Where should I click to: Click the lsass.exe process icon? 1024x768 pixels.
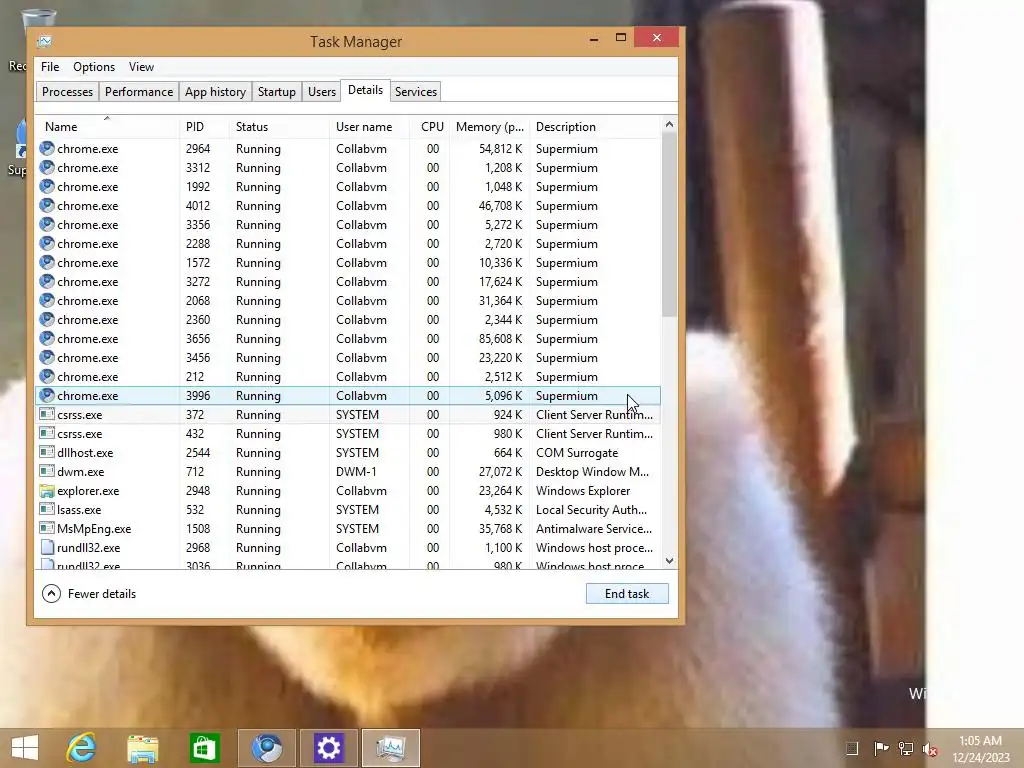(x=47, y=509)
